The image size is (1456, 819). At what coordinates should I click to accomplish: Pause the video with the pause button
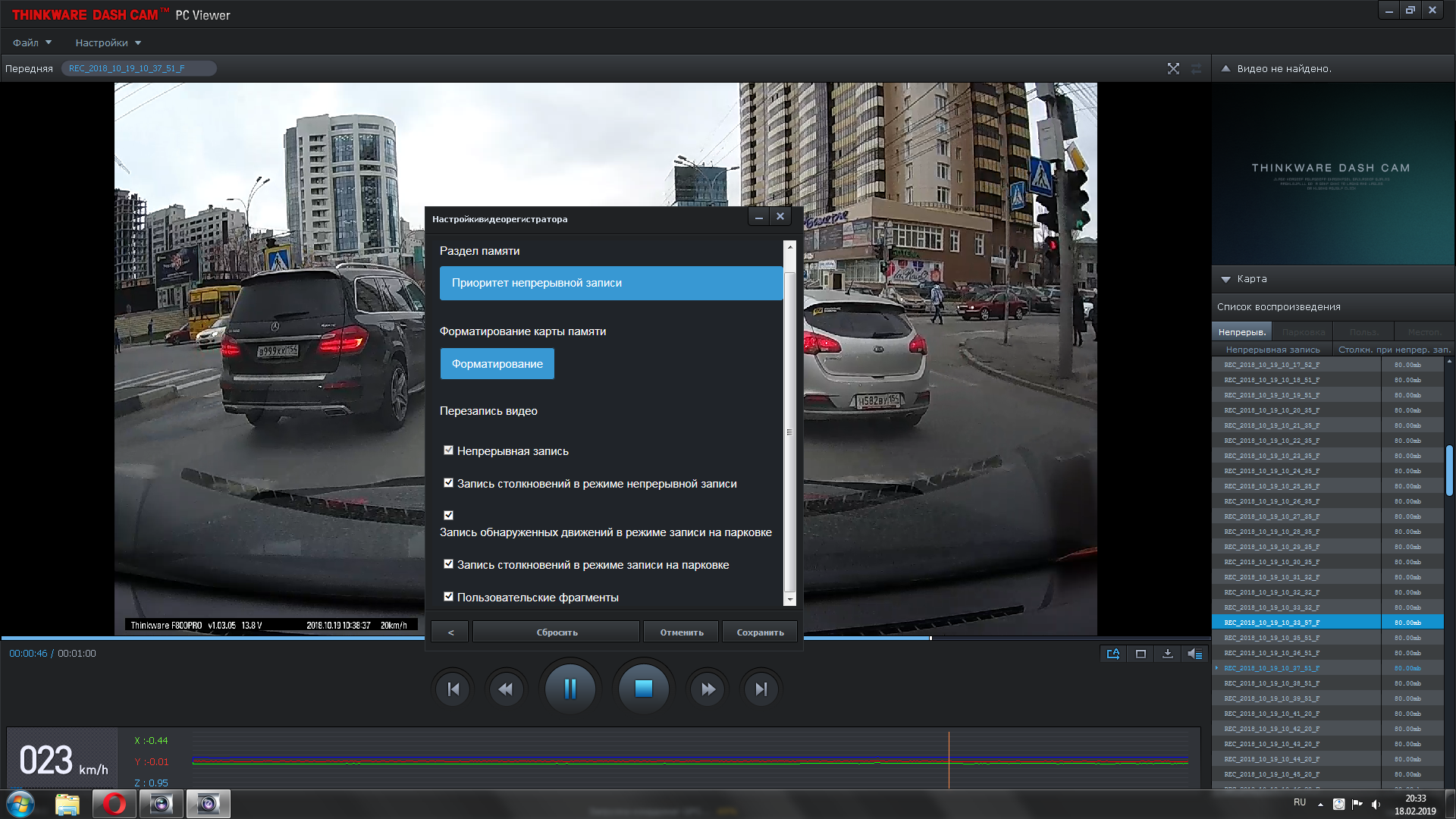[x=570, y=689]
